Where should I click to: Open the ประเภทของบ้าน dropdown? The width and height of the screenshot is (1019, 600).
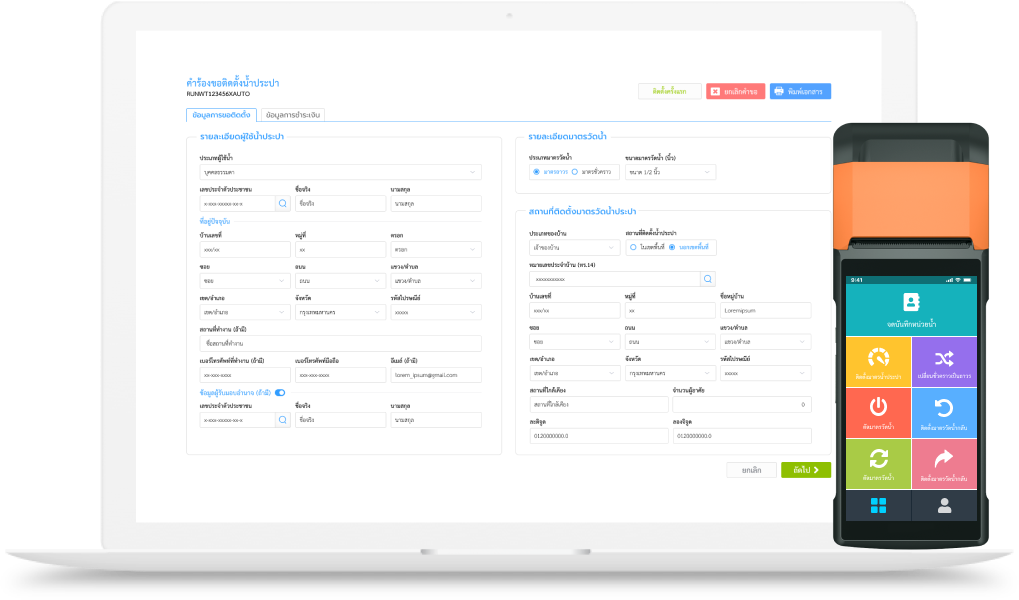572,247
